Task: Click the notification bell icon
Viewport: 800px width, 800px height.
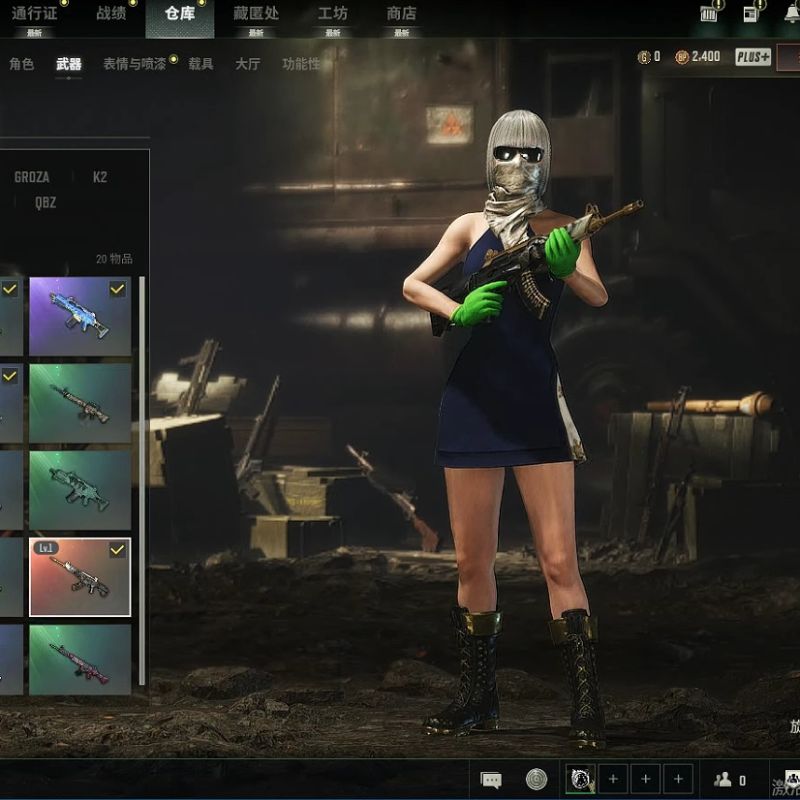Action: pyautogui.click(x=790, y=12)
